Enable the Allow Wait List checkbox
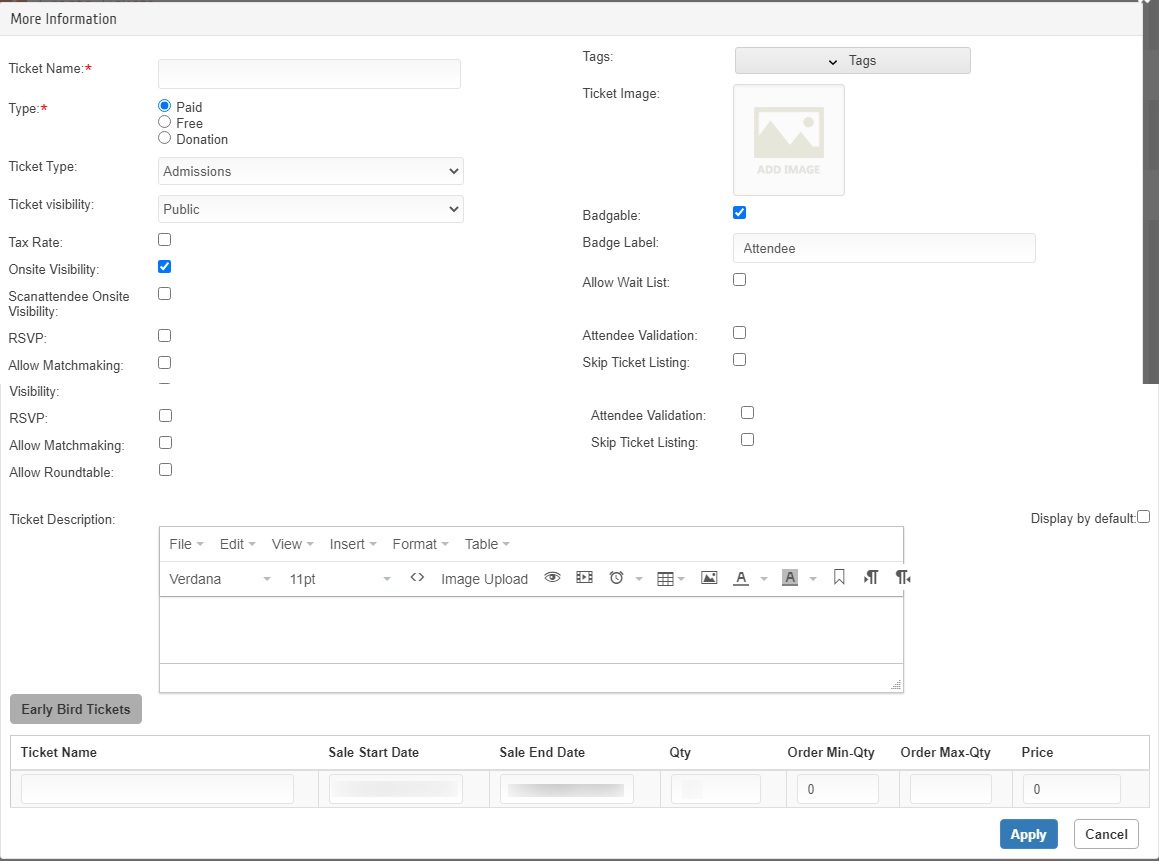 coord(739,279)
